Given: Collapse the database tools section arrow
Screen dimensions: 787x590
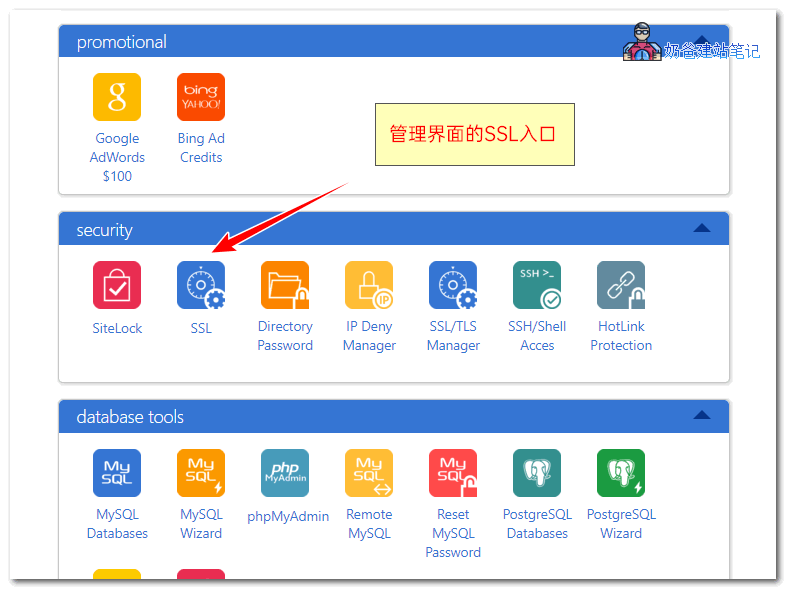Looking at the screenshot, I should coord(702,415).
